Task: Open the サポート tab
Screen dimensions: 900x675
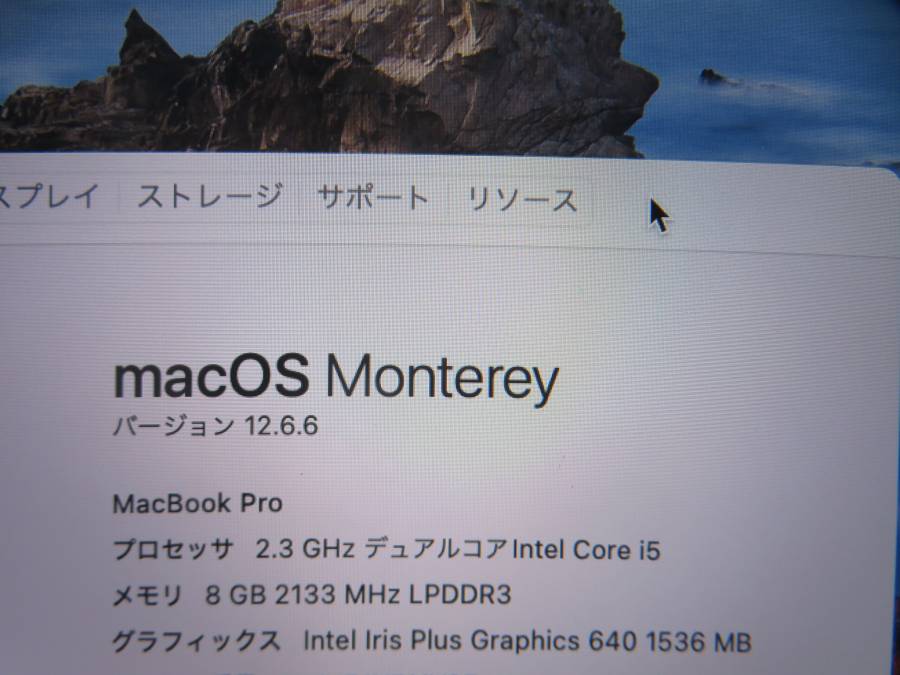Action: (373, 197)
